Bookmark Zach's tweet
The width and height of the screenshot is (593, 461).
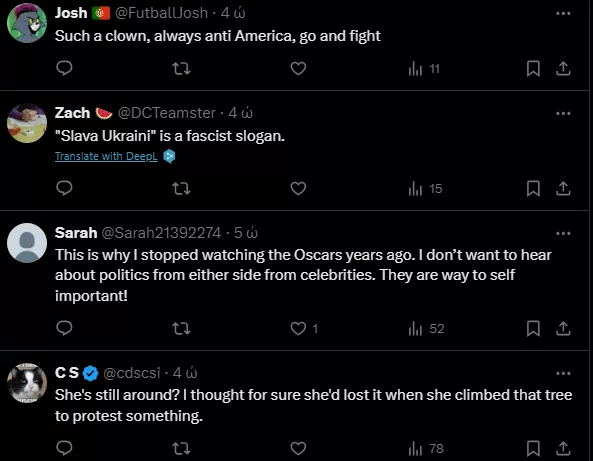click(x=533, y=188)
